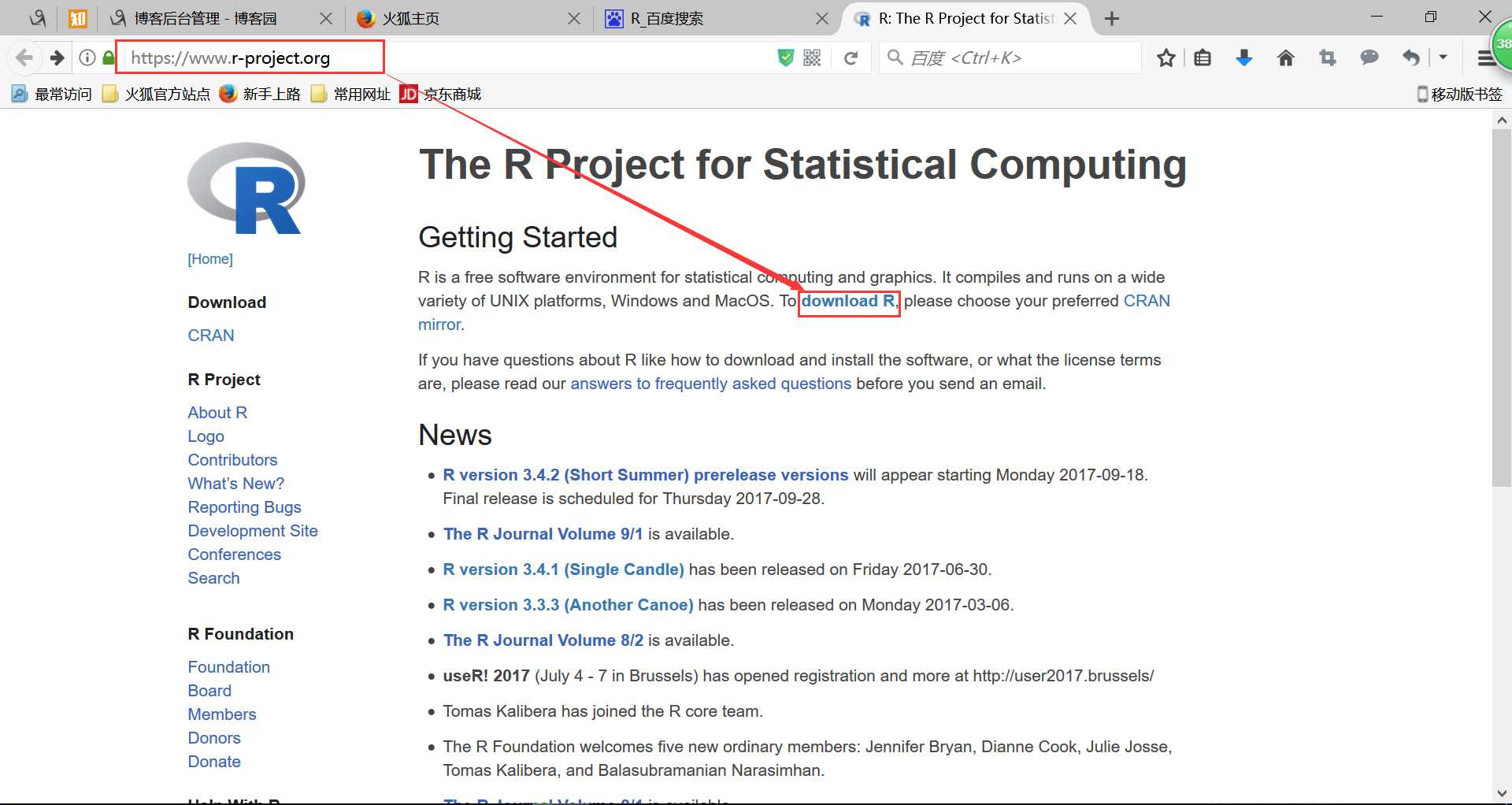1512x805 pixels.
Task: Open R version 3.4.1 (Single Candle) link
Action: click(564, 569)
